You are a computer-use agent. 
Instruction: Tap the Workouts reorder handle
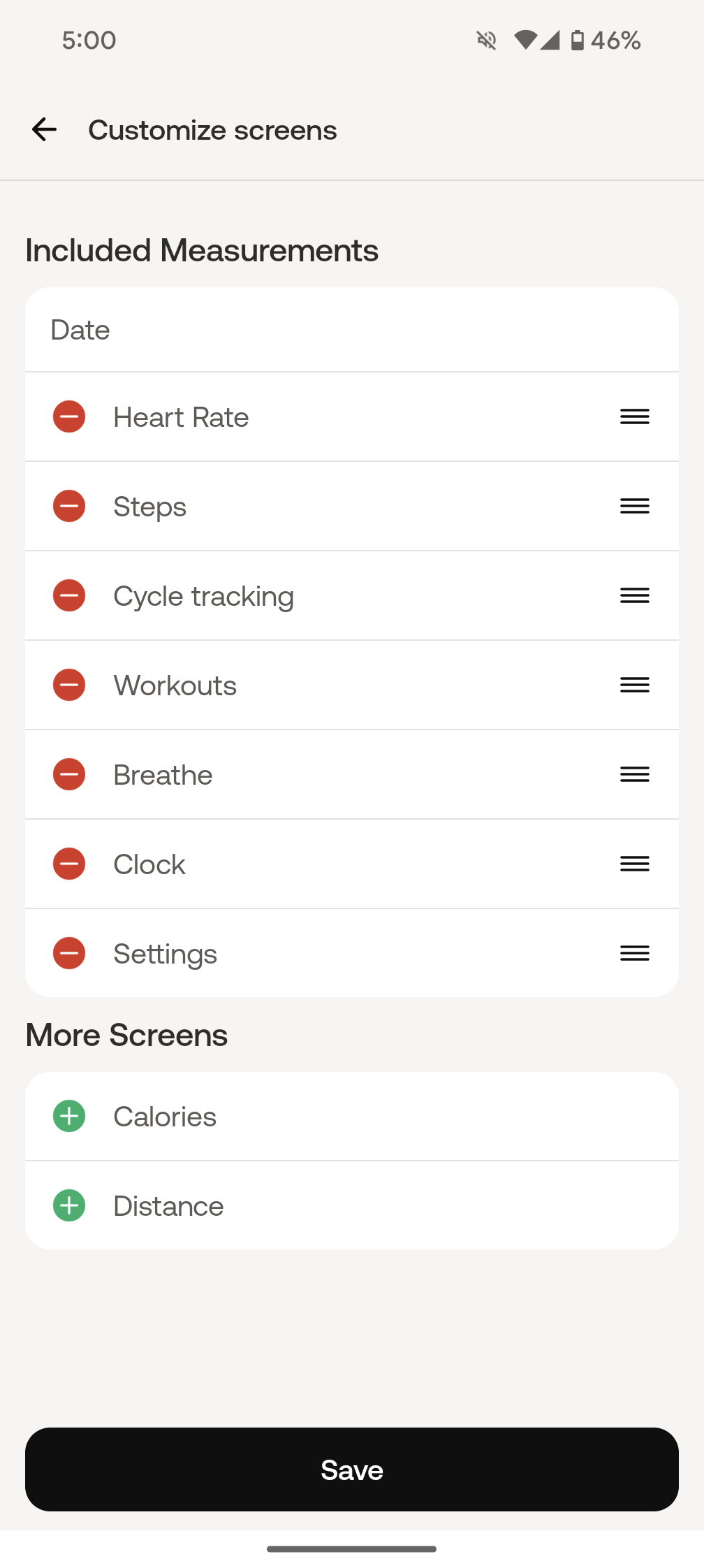(x=634, y=685)
